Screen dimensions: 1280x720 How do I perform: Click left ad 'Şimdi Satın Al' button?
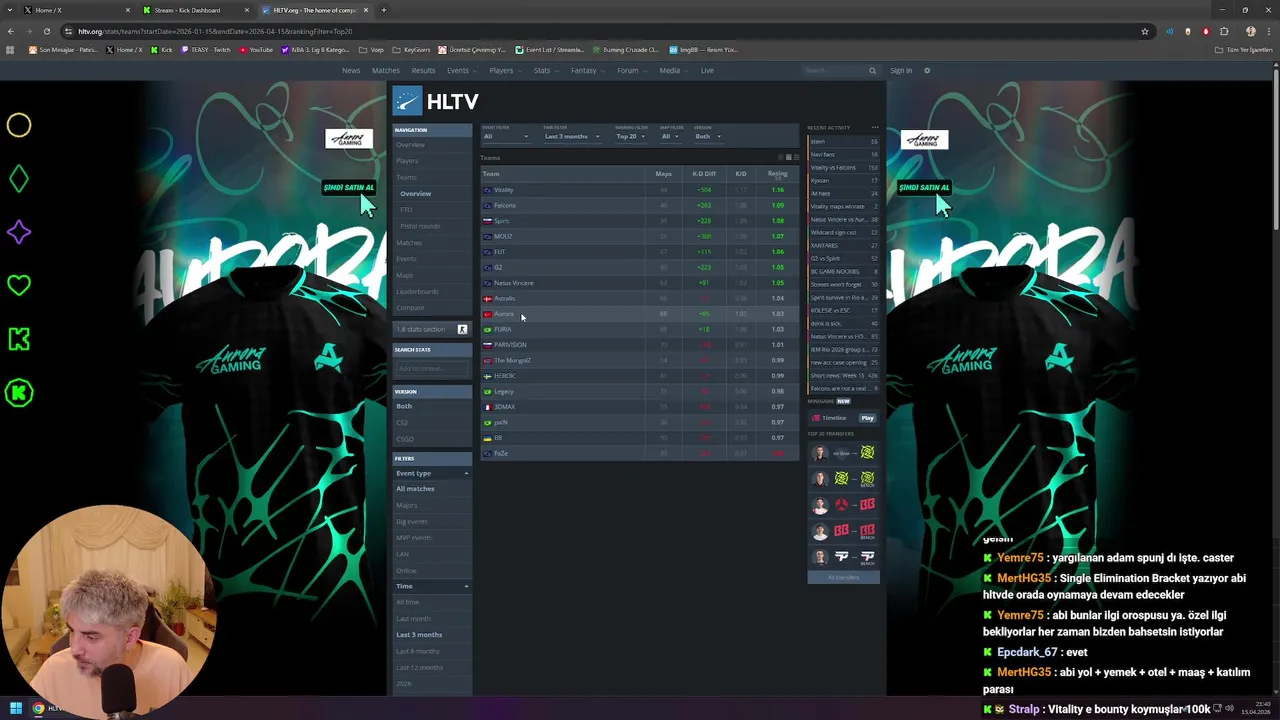pos(348,187)
